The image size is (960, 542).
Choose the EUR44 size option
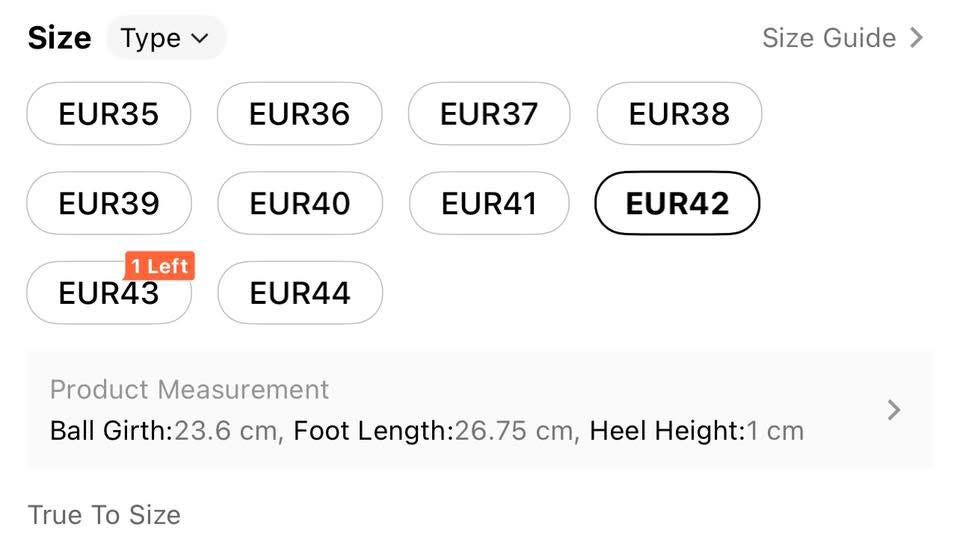pyautogui.click(x=299, y=293)
